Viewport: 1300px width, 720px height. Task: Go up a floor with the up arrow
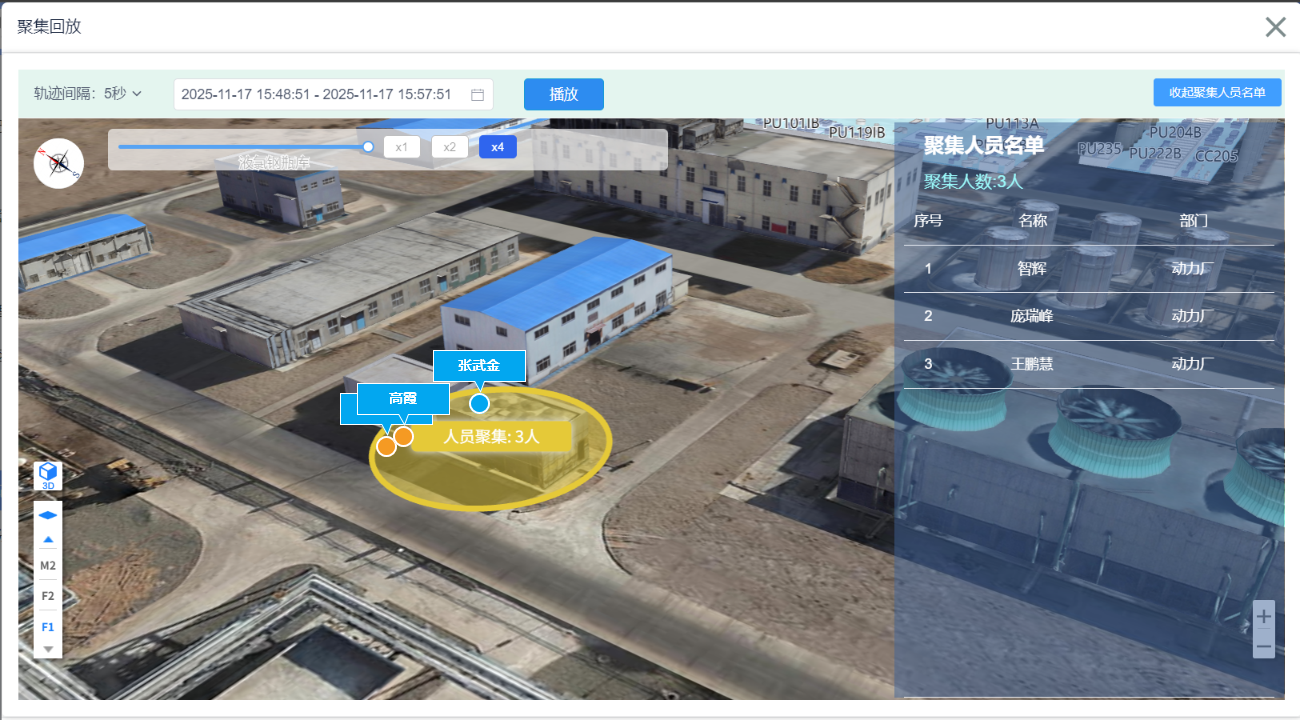click(48, 540)
